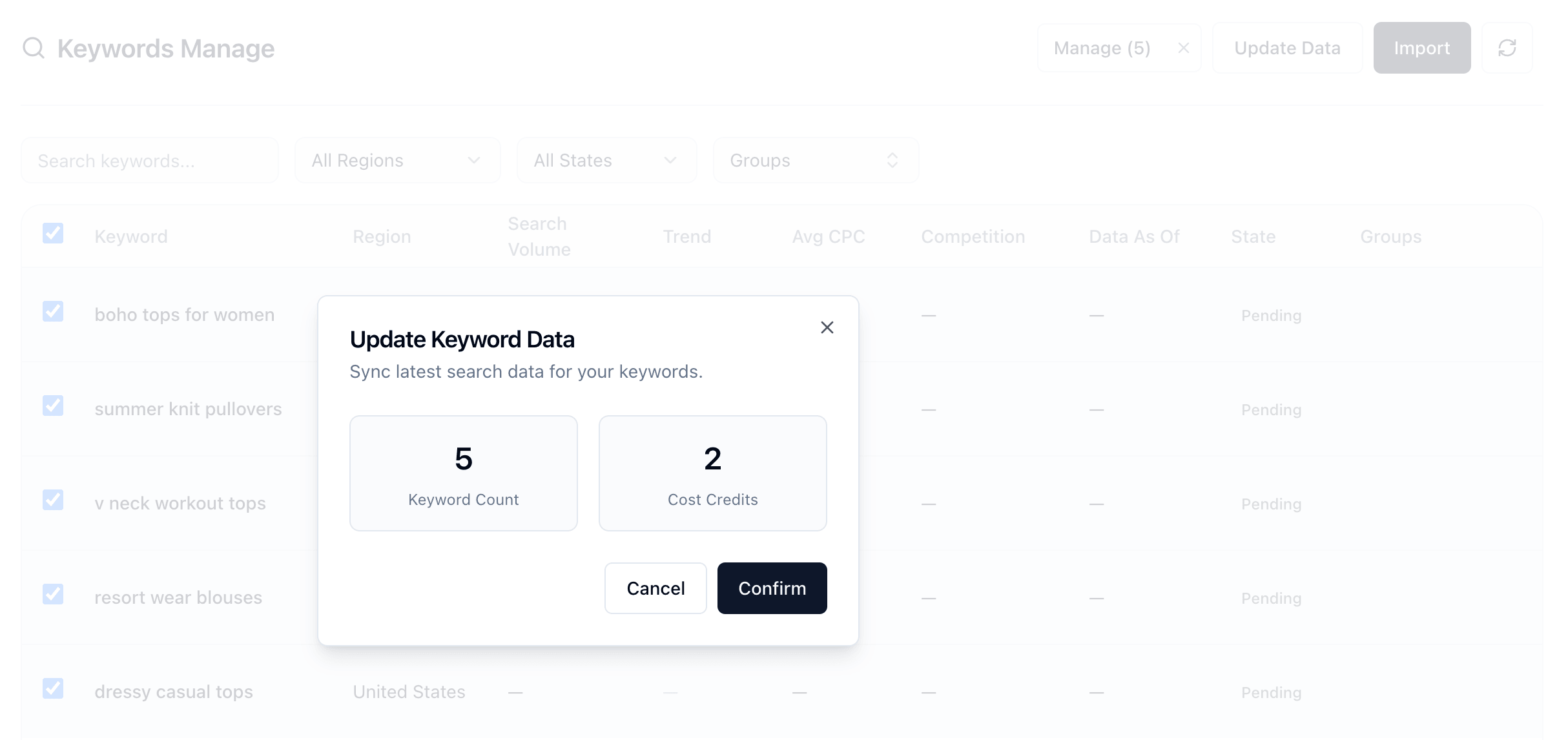Close the Update Keyword Data dialog
Viewport: 1568px width, 740px height.
(827, 327)
